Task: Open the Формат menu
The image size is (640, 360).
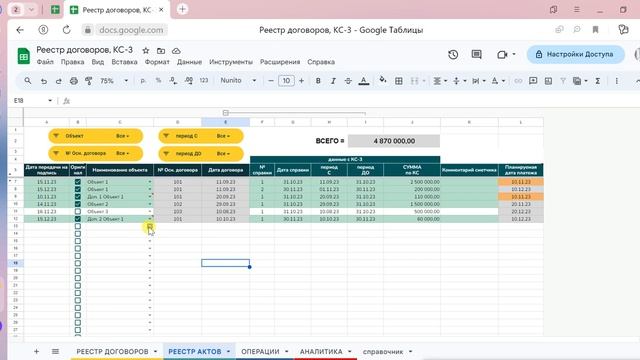Action: click(x=157, y=62)
